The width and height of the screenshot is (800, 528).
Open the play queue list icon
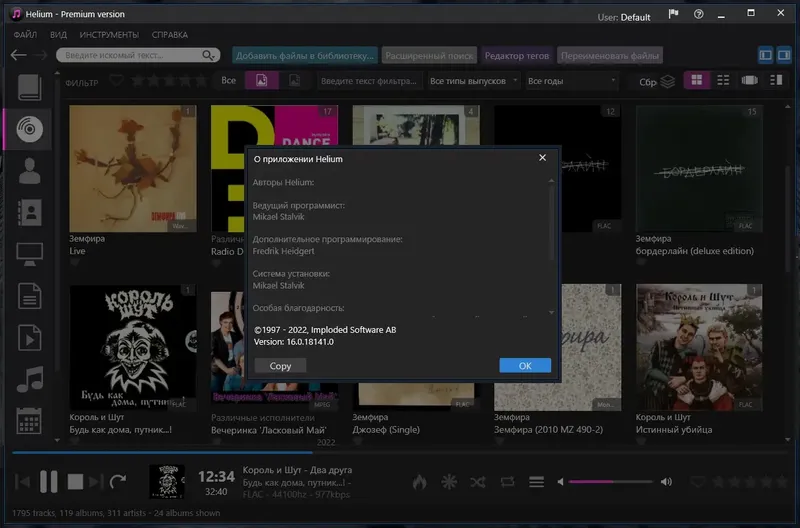tap(536, 482)
